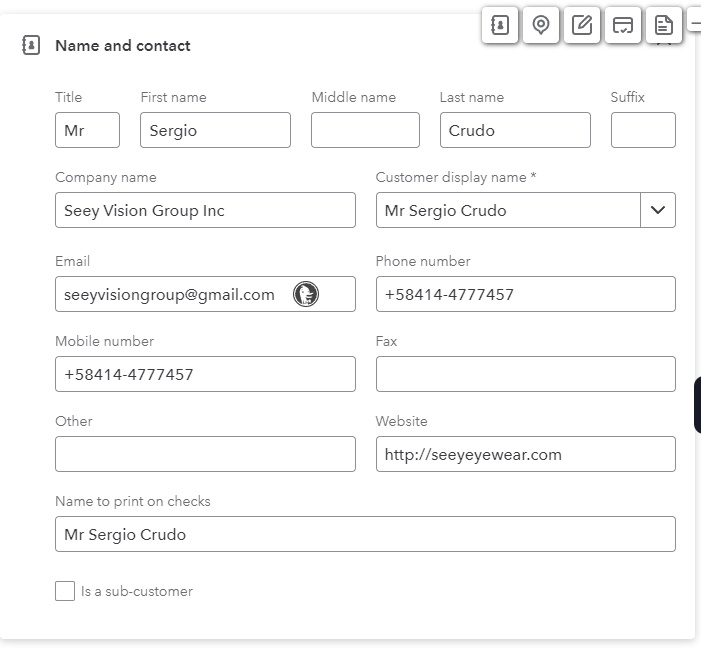Tick the Is a sub-customer checkbox
The height and width of the screenshot is (649, 701).
65,591
